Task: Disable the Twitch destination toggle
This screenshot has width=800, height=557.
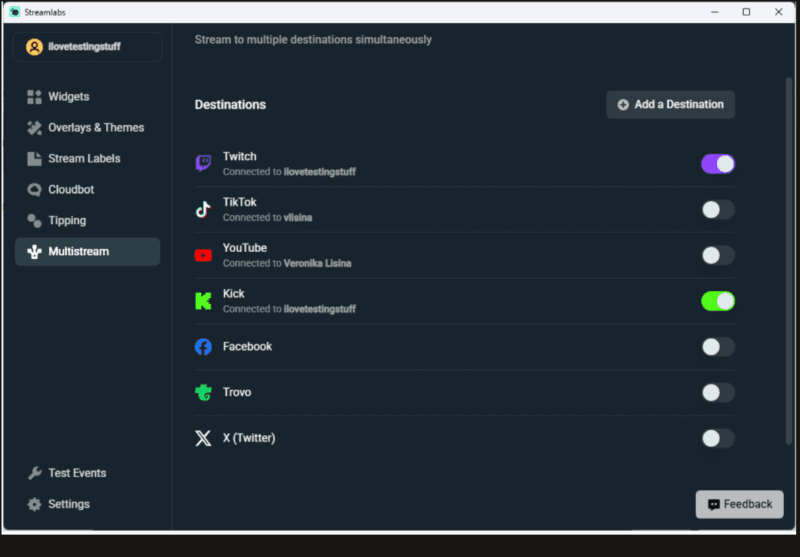Action: (x=718, y=164)
